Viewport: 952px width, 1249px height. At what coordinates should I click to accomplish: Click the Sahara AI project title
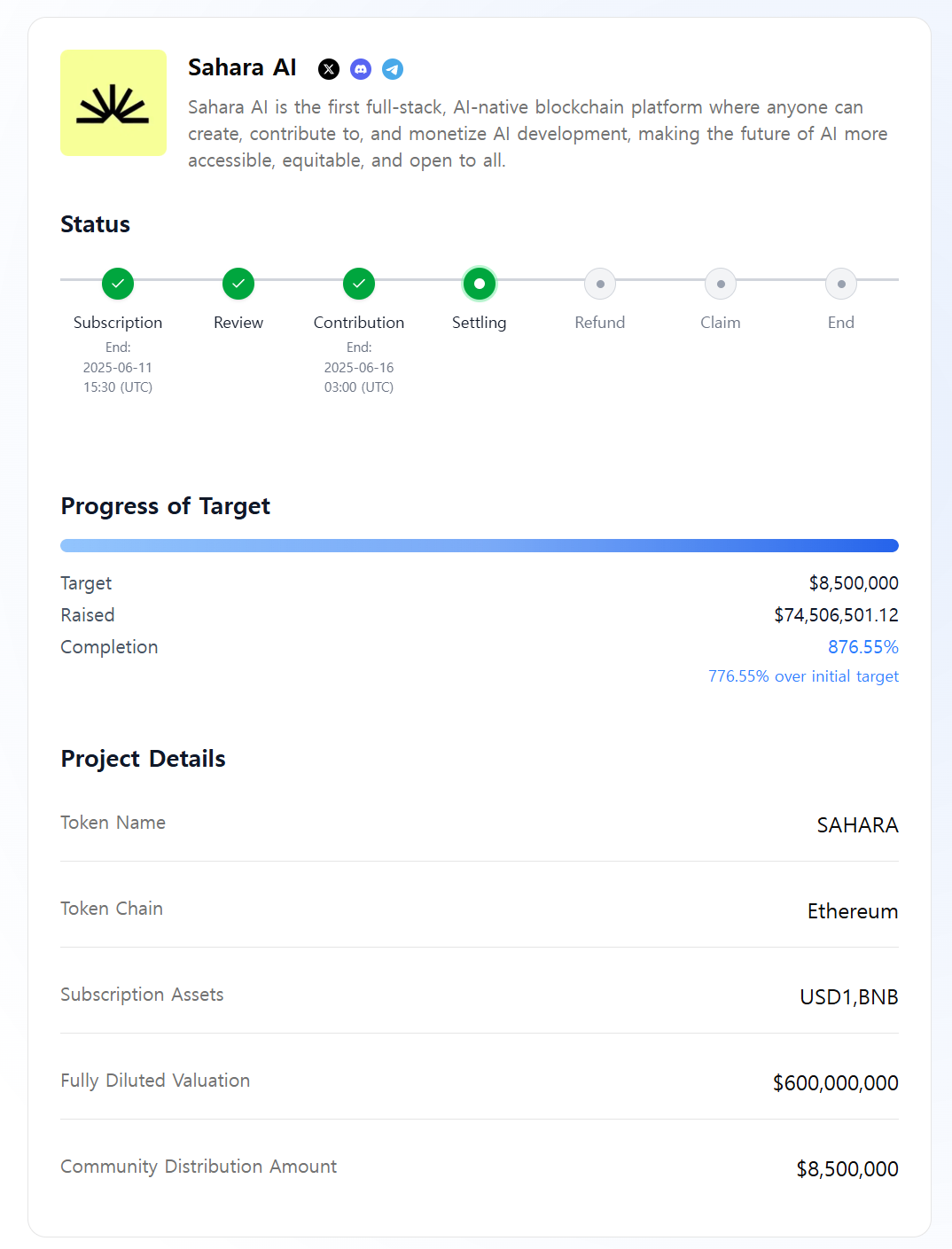click(242, 68)
